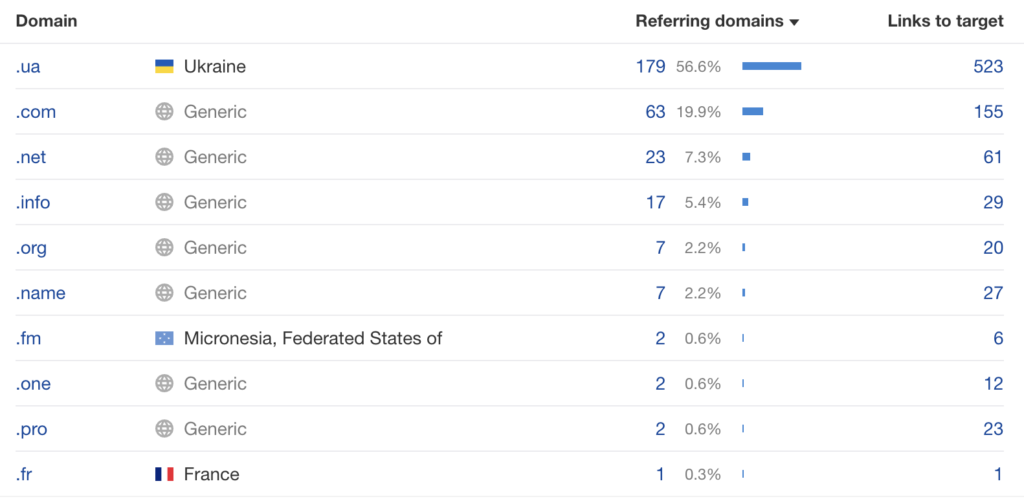Click the Ukraine flag icon

pyautogui.click(x=164, y=67)
